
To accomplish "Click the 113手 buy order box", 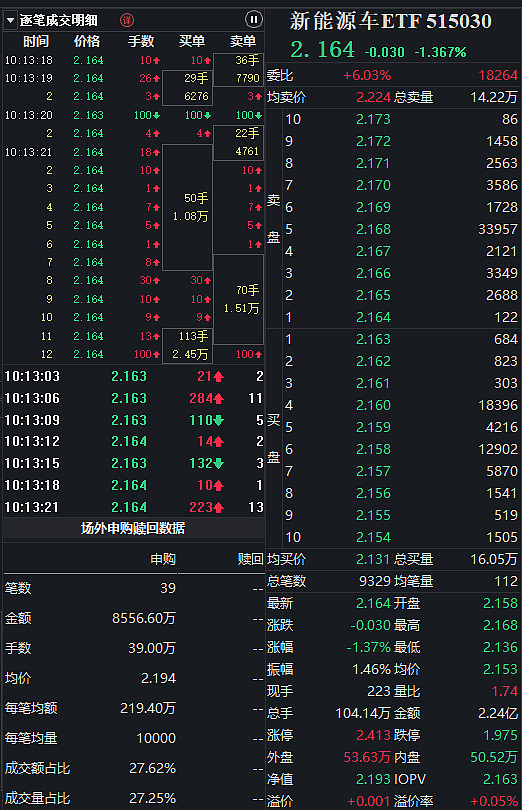I will tap(188, 345).
